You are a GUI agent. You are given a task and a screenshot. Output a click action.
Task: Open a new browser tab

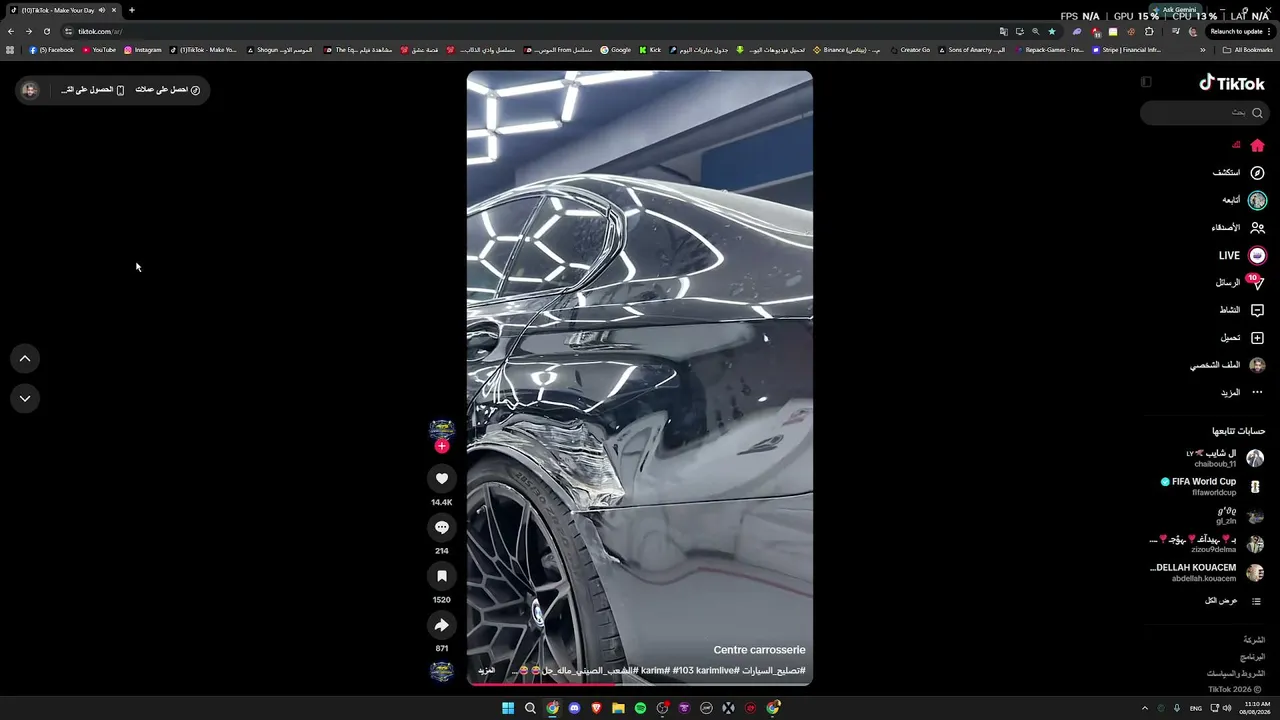tap(131, 10)
